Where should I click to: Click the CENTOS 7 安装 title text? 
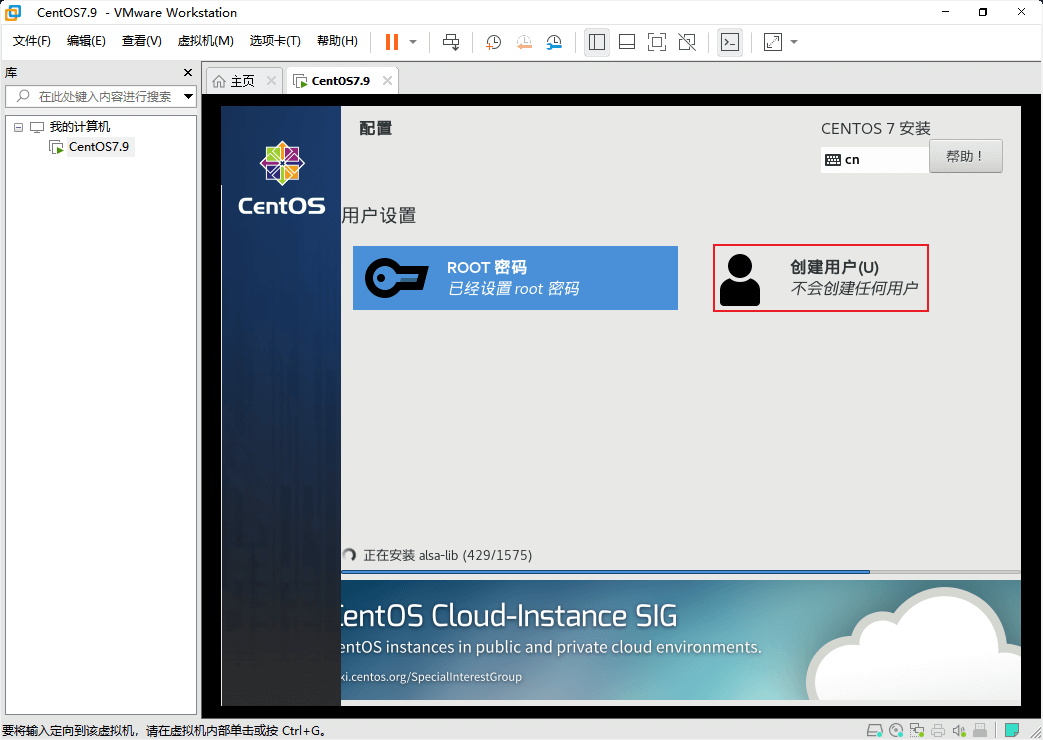[x=875, y=128]
